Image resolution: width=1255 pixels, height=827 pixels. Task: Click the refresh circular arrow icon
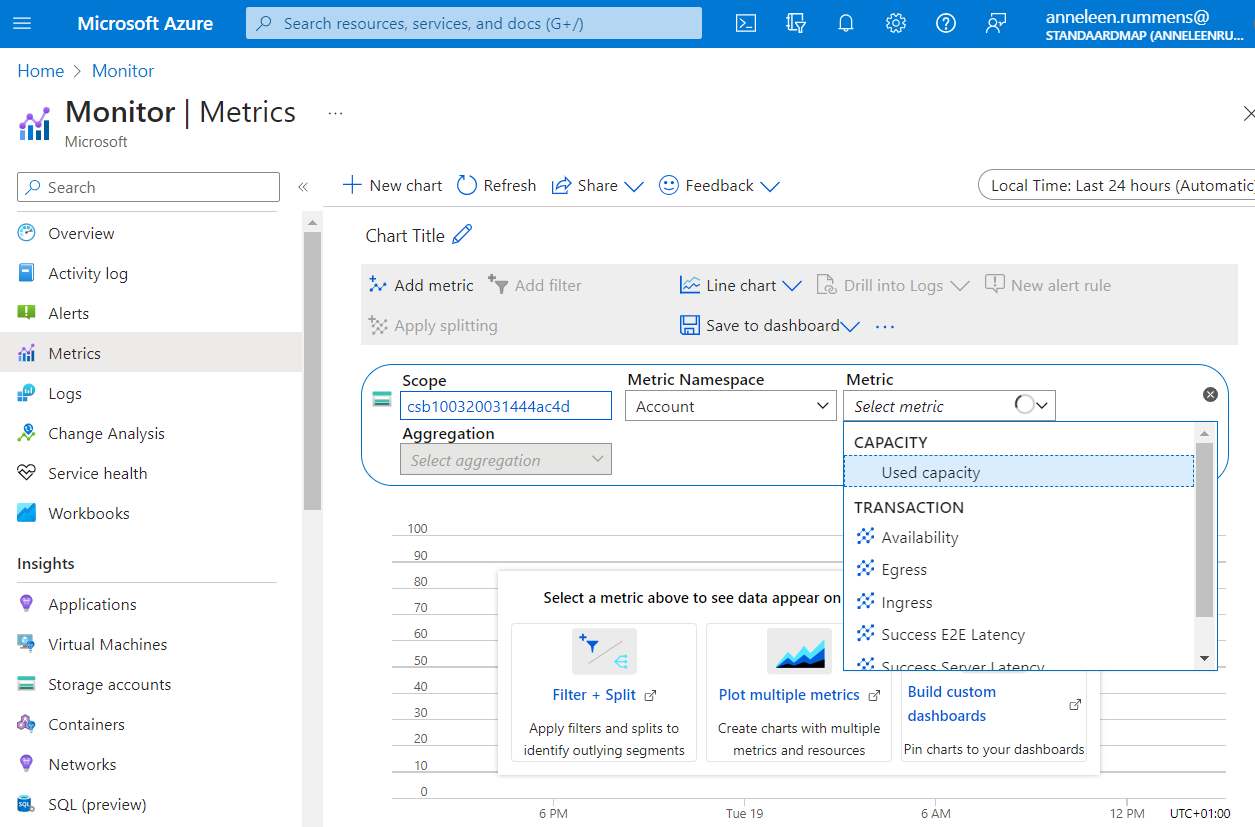tap(467, 185)
